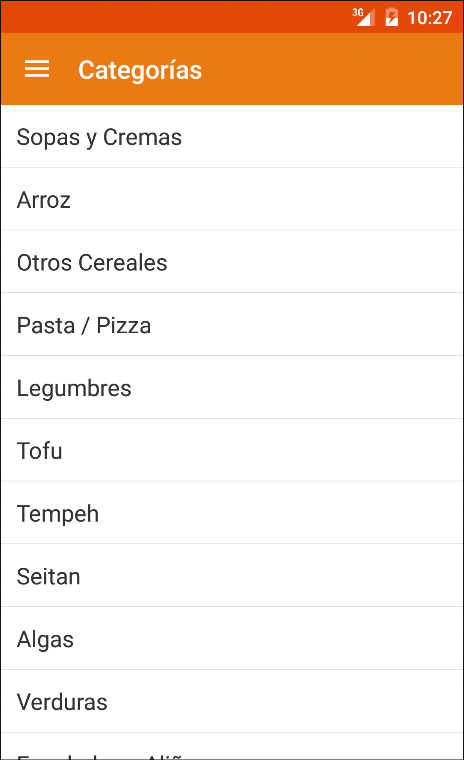Image resolution: width=464 pixels, height=760 pixels.
Task: Select Algas in the category list
Action: click(x=232, y=638)
